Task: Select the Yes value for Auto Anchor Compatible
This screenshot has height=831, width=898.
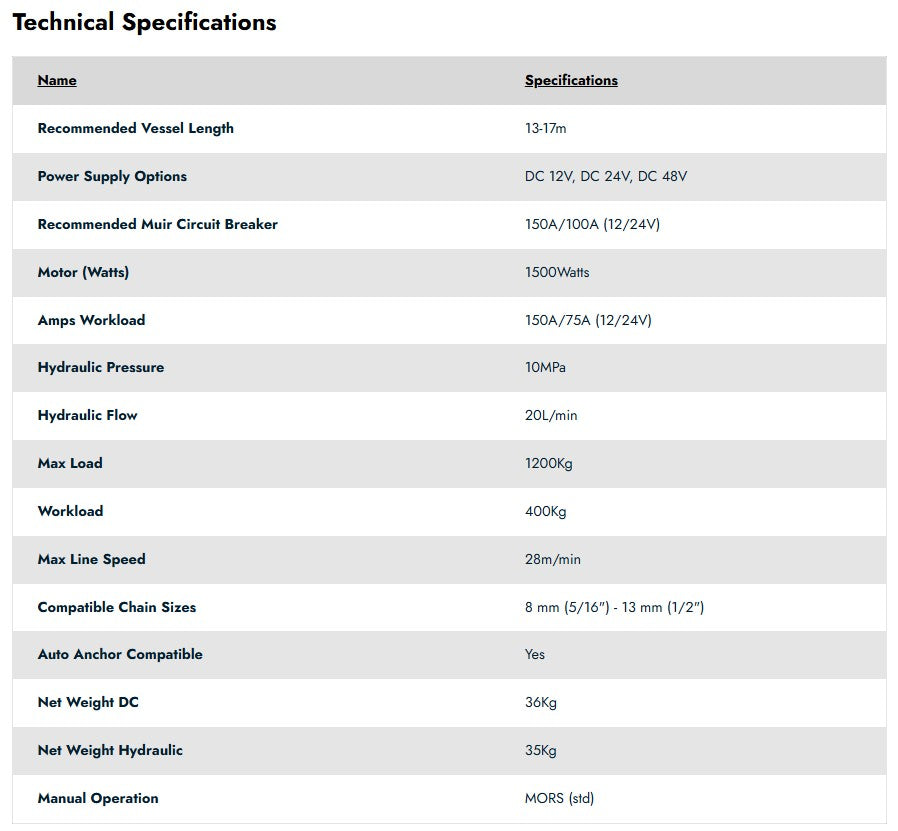Action: coord(535,654)
